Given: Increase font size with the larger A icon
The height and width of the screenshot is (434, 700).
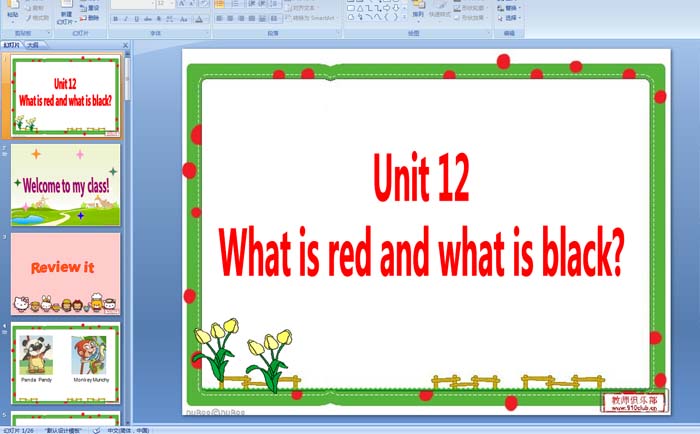Looking at the screenshot, I should 182,4.
